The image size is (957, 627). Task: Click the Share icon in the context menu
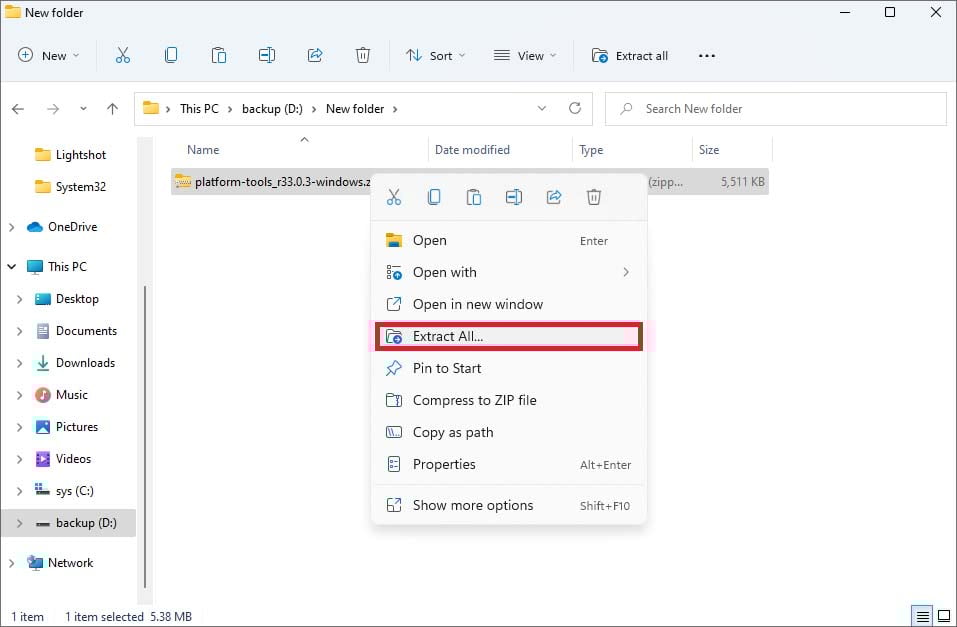pyautogui.click(x=554, y=197)
